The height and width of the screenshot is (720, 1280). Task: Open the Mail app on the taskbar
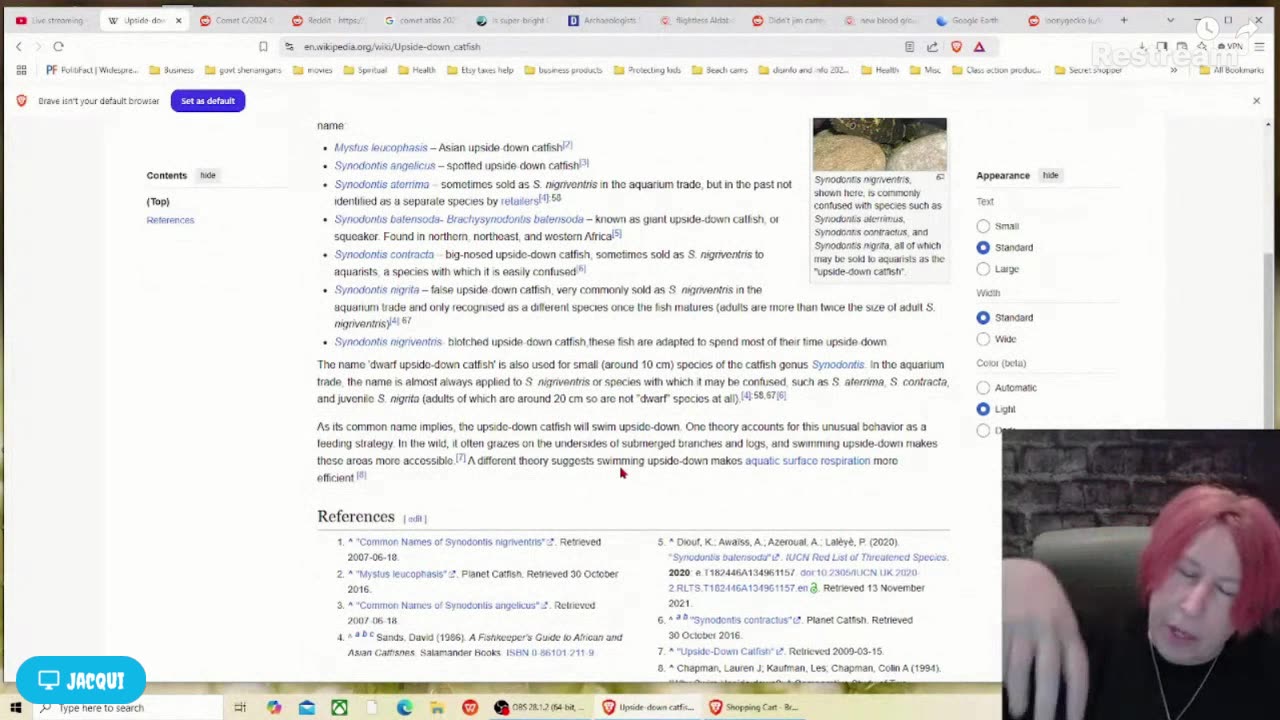click(307, 707)
